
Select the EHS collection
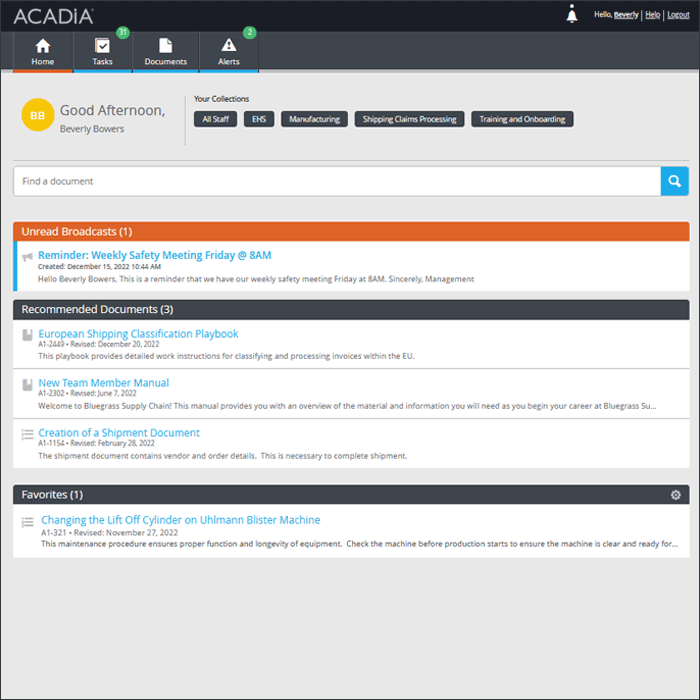tap(259, 119)
